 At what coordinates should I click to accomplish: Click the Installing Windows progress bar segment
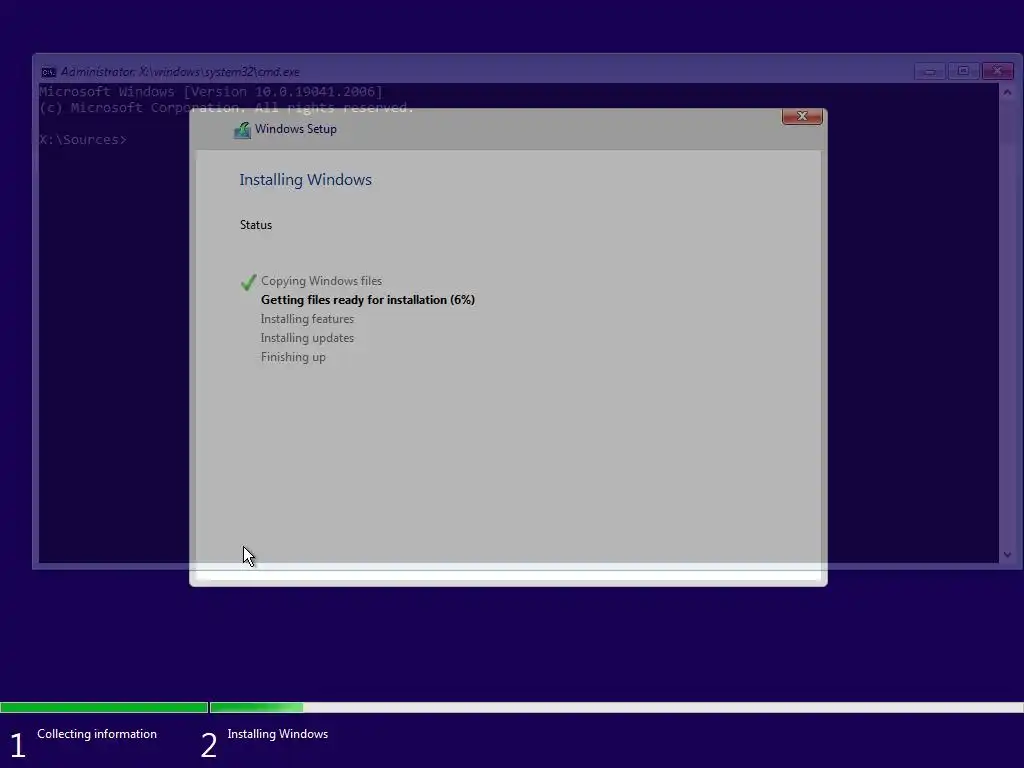[616, 707]
